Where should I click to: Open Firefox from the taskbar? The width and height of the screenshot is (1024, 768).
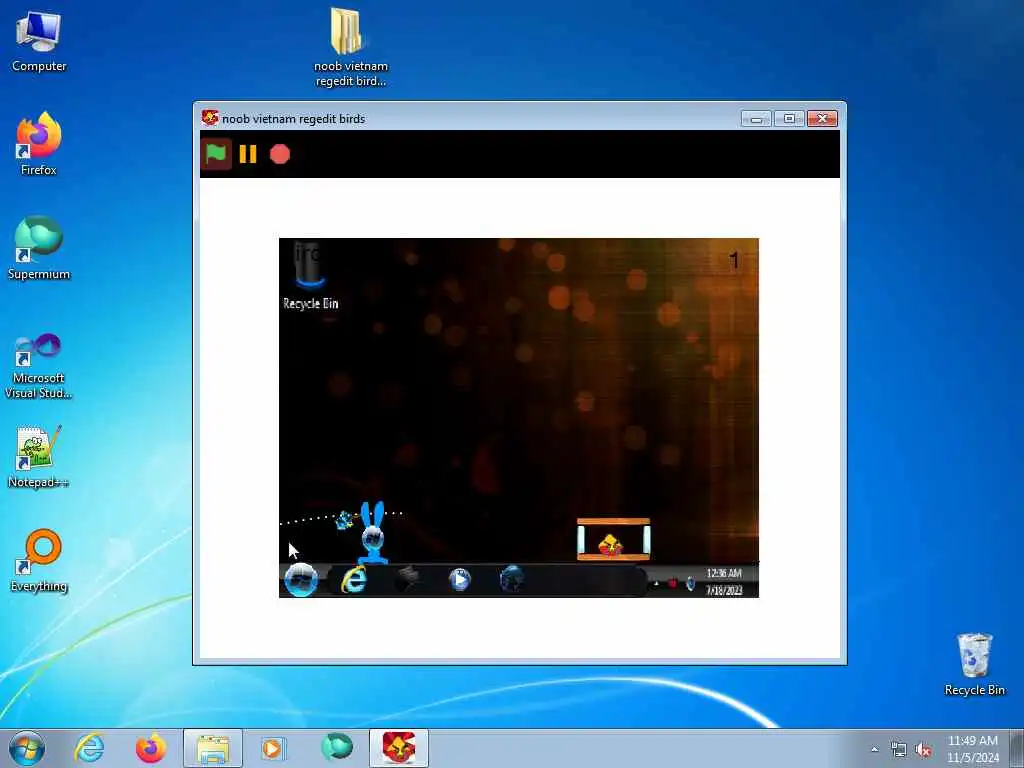[x=151, y=748]
